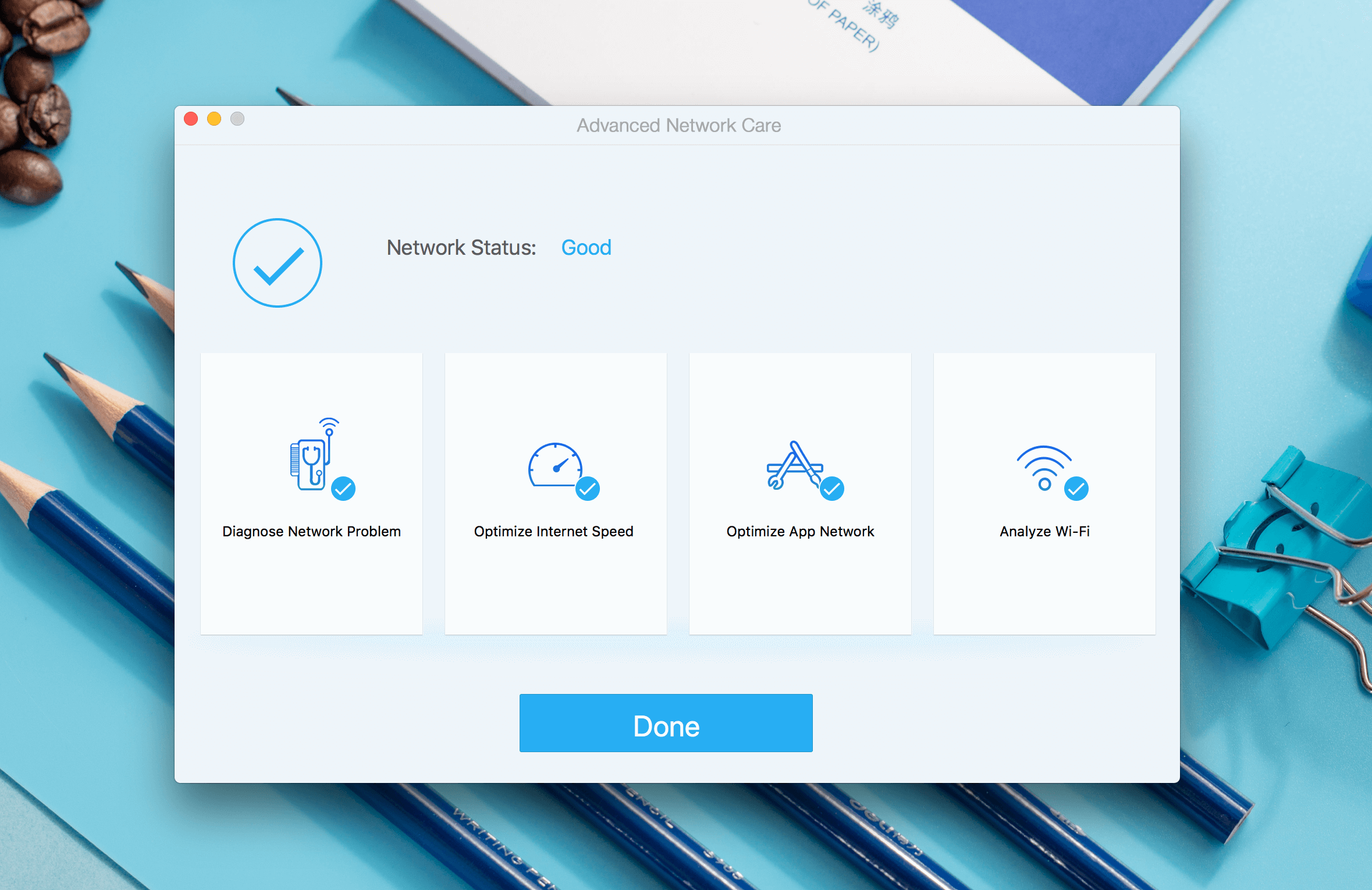Screen dimensions: 1372x890
Task: Select the Diagnose Network Problem label
Action: point(311,531)
